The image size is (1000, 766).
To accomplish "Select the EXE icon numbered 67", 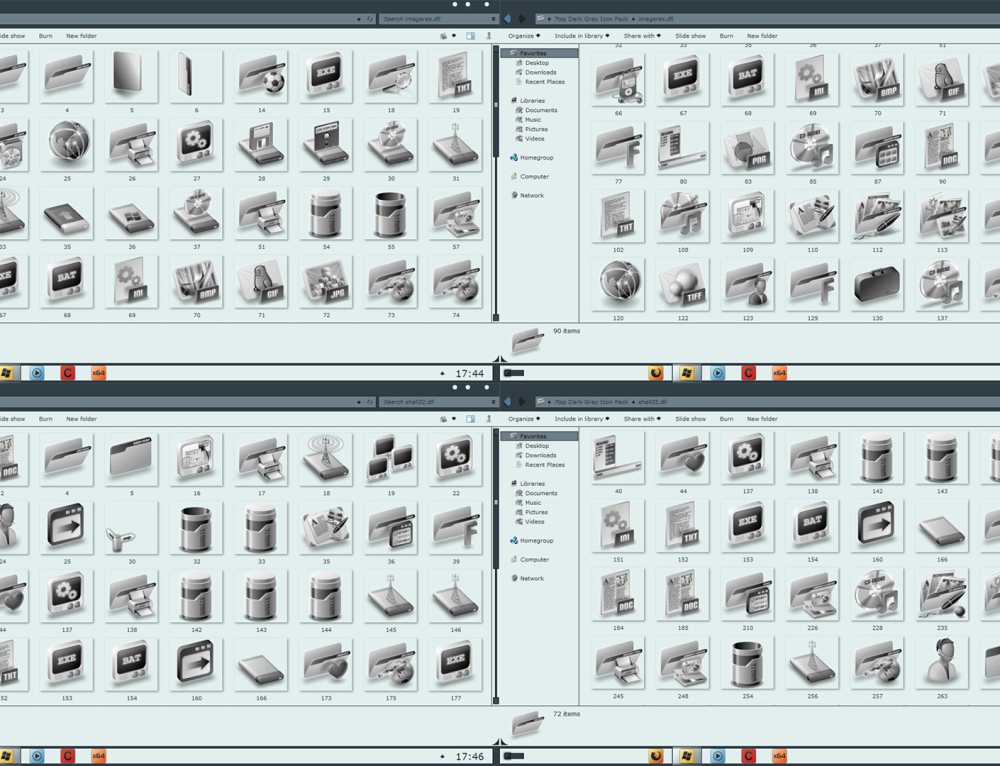I will click(682, 80).
